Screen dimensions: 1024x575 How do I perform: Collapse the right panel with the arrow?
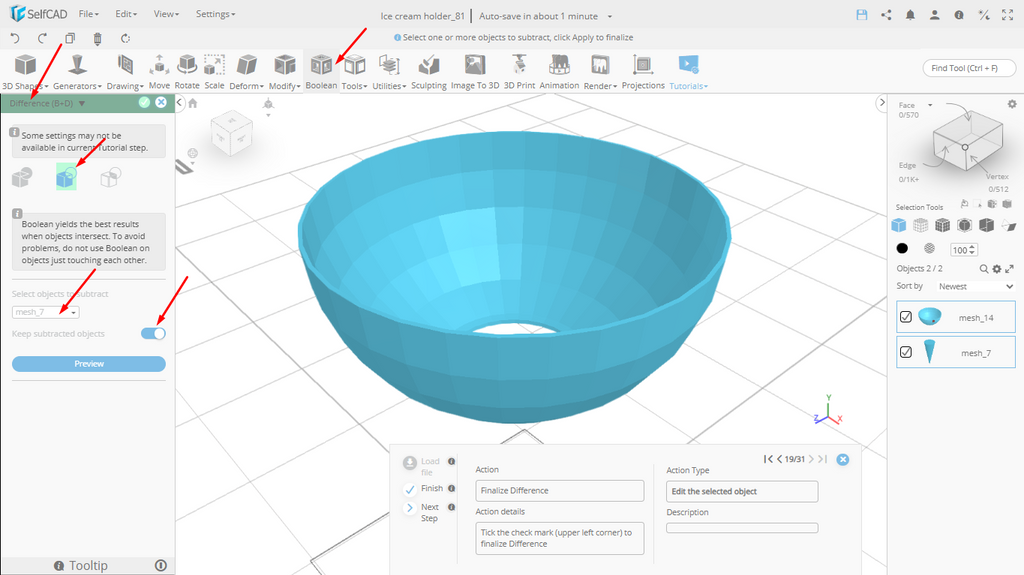(882, 103)
